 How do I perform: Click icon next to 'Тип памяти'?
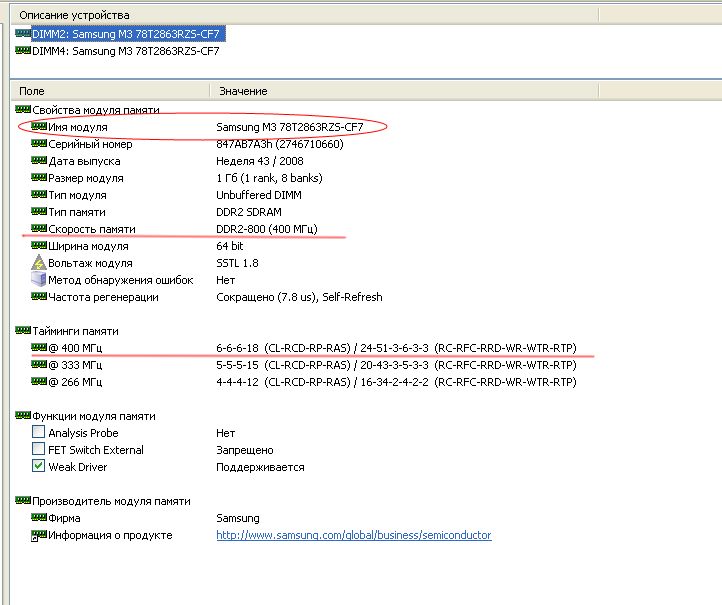coord(39,211)
